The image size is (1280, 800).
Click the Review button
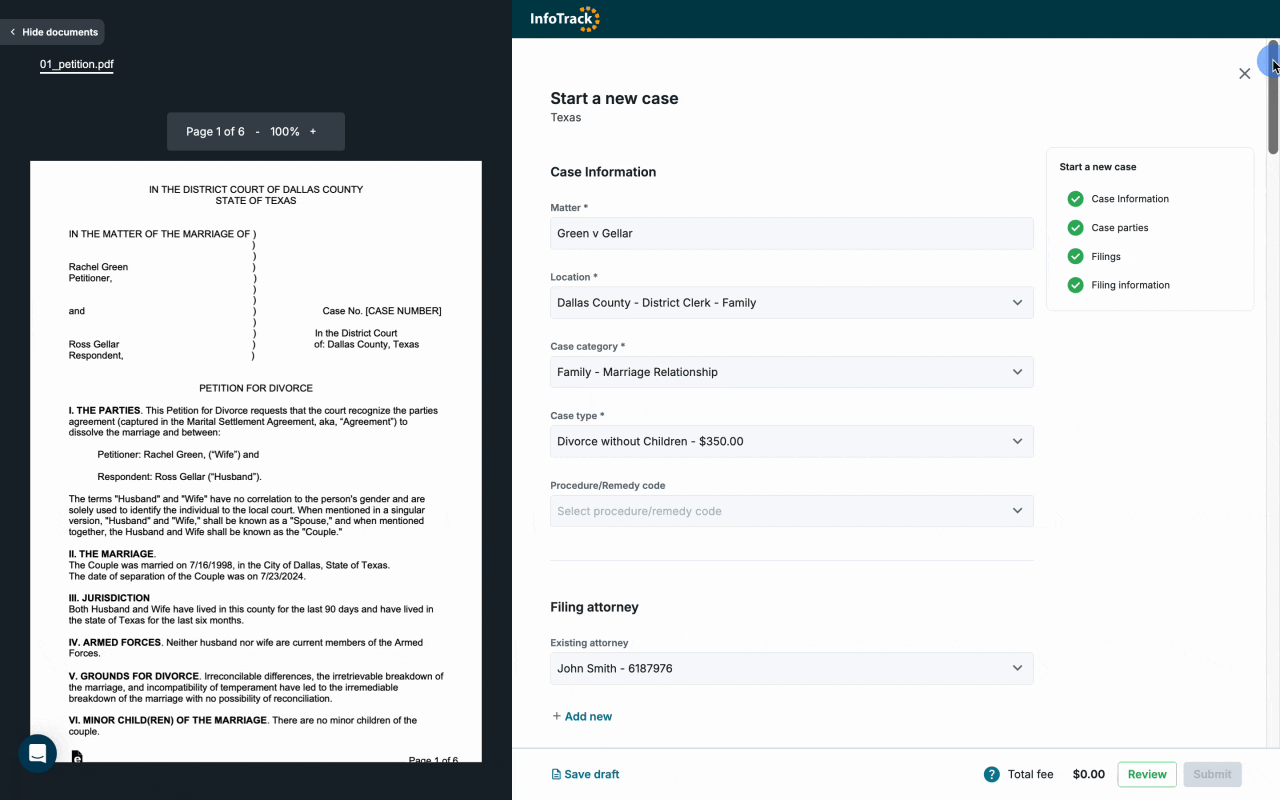coord(1146,774)
